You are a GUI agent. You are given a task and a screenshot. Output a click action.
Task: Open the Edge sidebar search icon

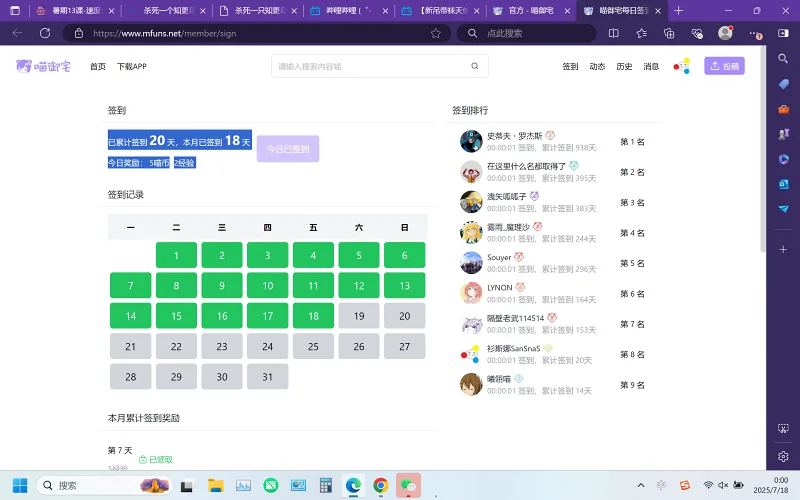pyautogui.click(x=783, y=59)
